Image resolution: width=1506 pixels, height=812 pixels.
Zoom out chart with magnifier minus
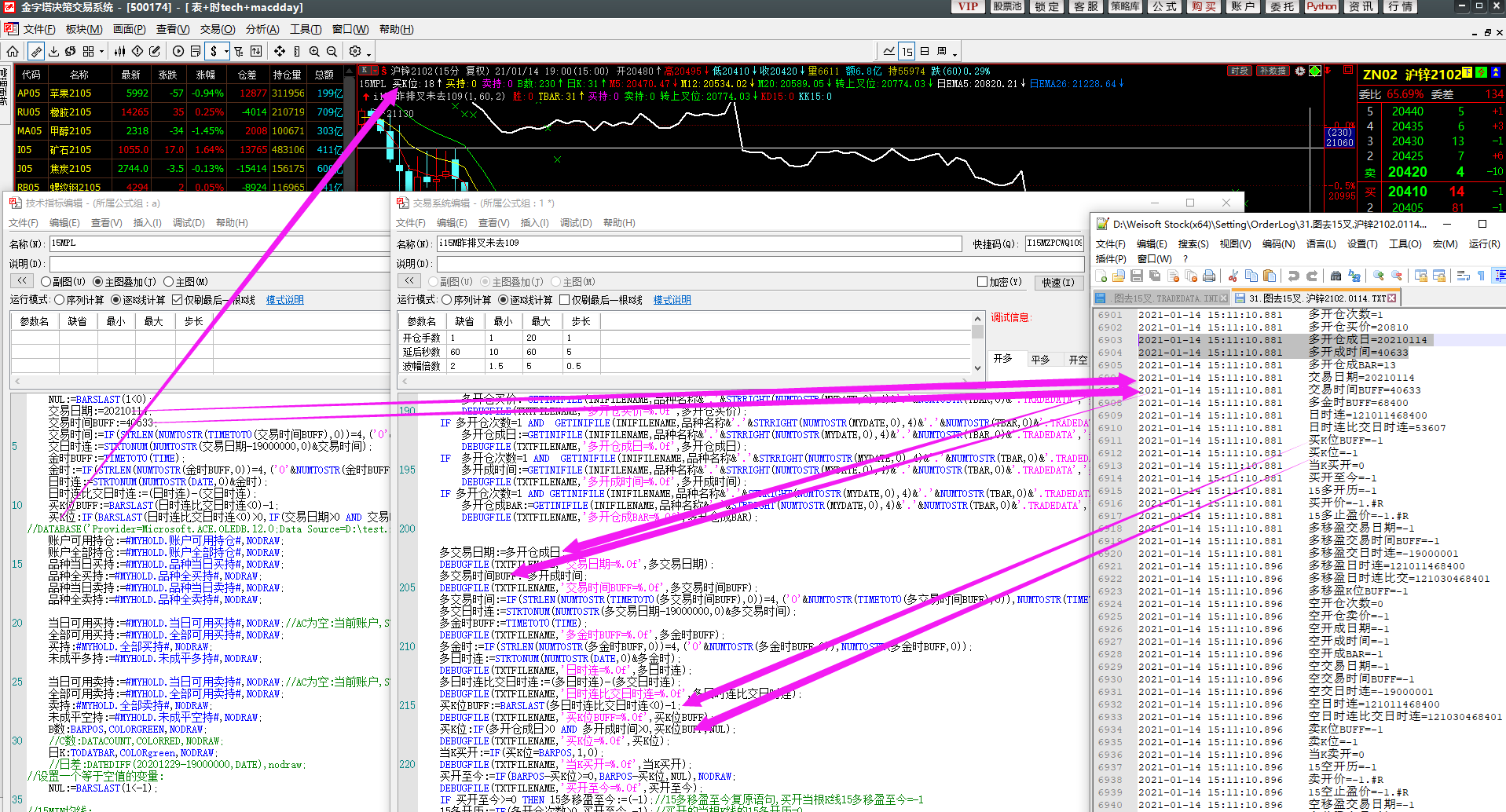click(332, 51)
